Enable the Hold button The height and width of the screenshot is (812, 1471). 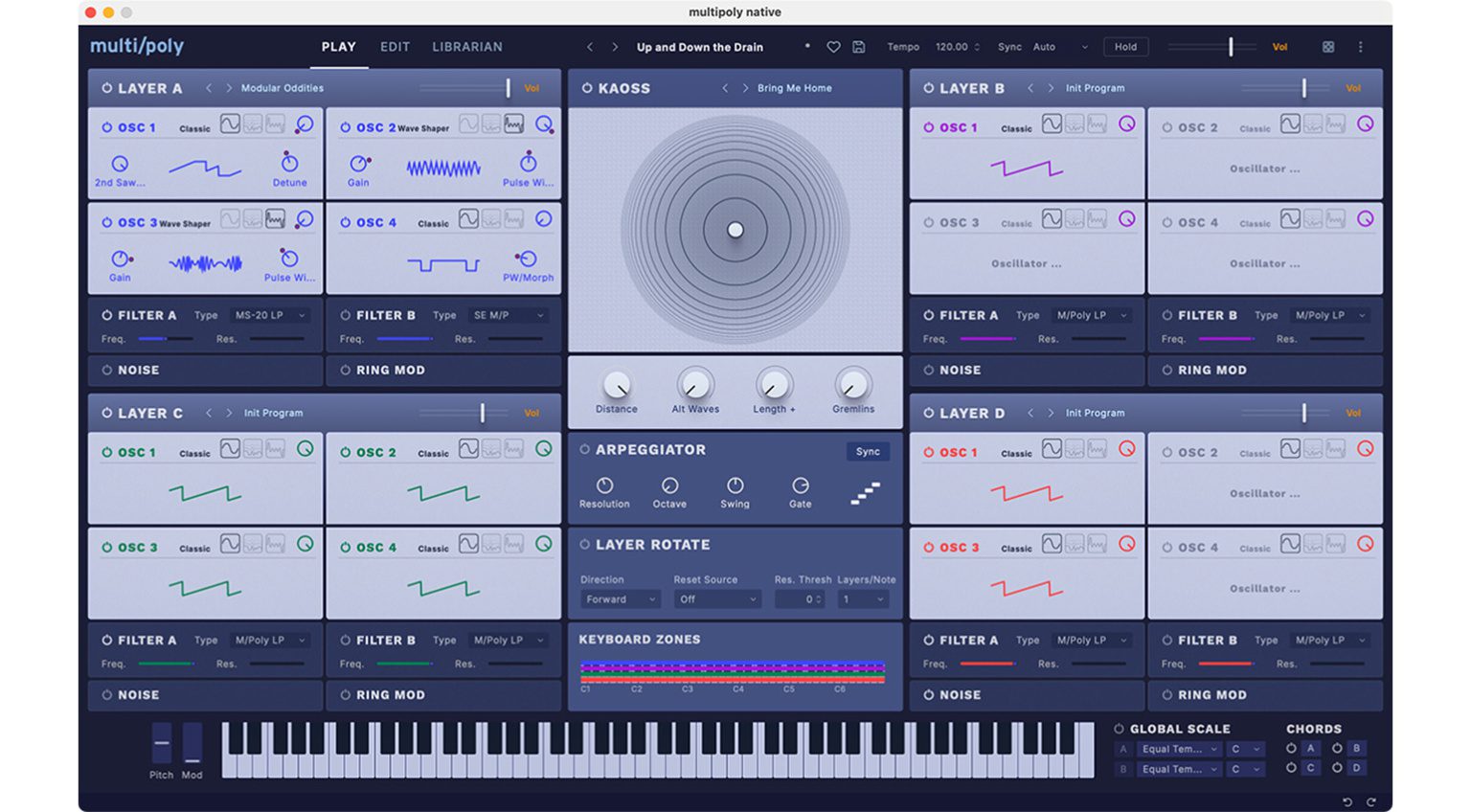tap(1125, 46)
